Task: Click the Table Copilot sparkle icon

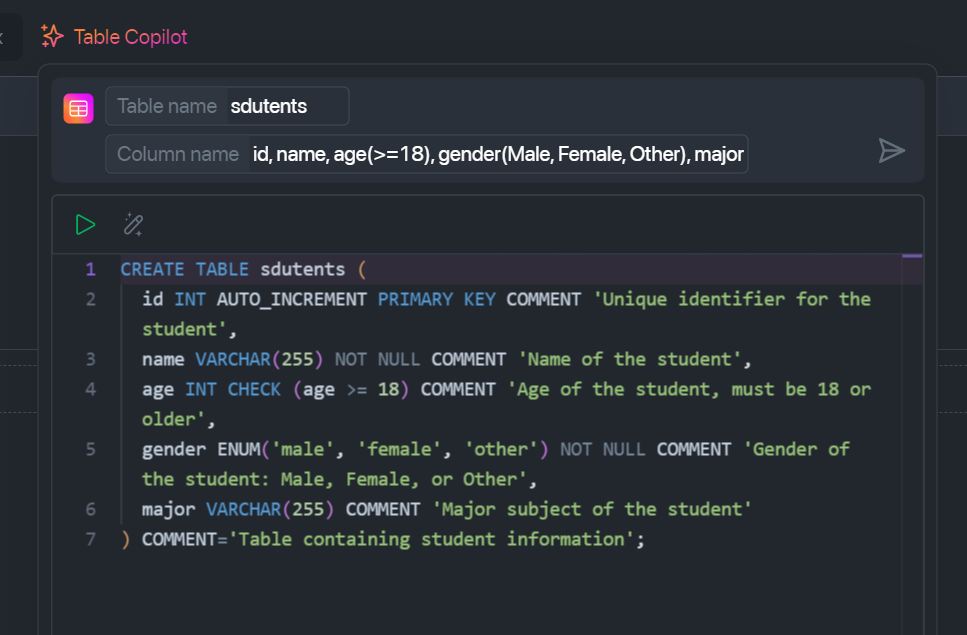Action: coord(52,36)
